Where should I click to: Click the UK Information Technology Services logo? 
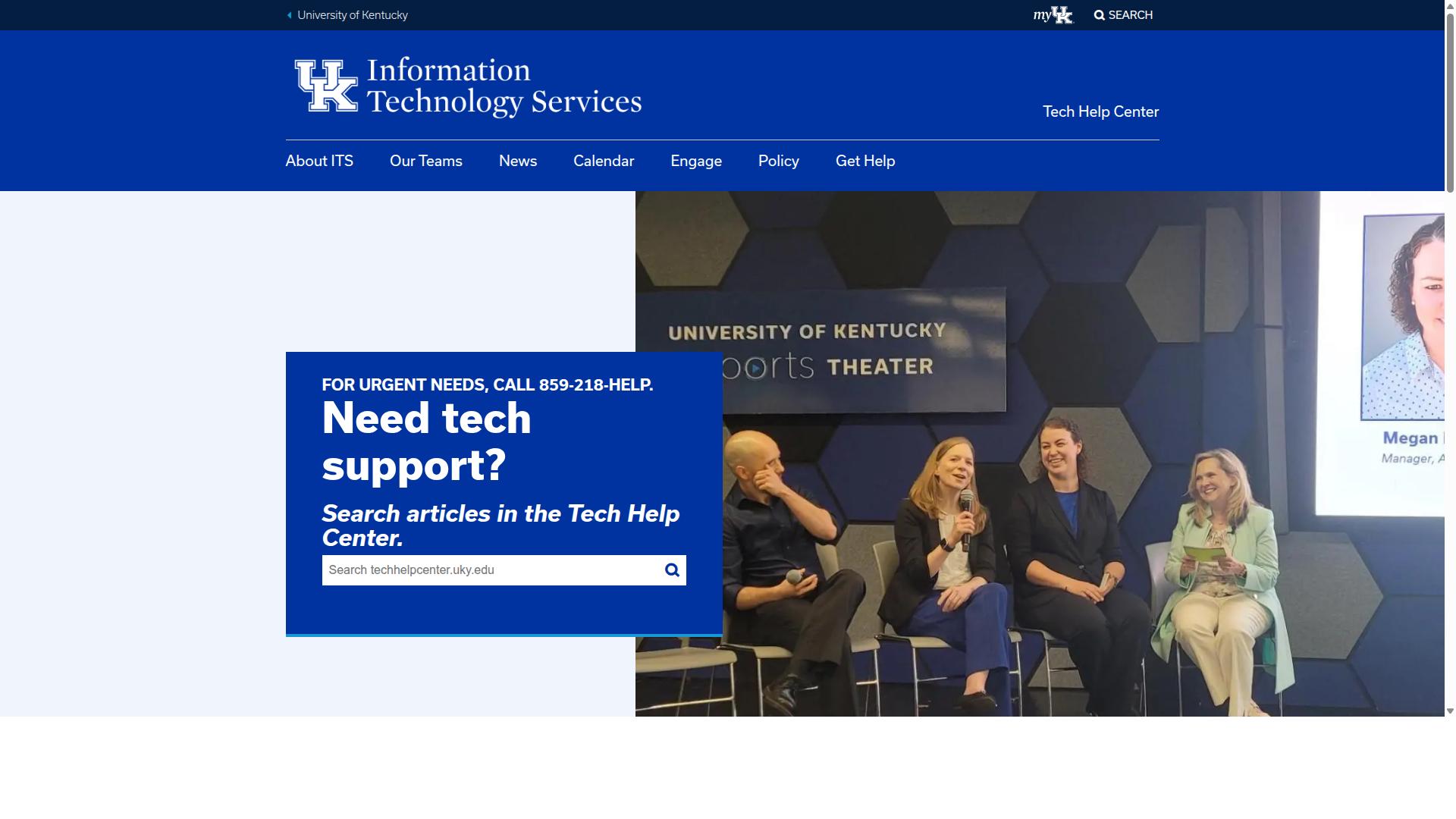pyautogui.click(x=468, y=86)
